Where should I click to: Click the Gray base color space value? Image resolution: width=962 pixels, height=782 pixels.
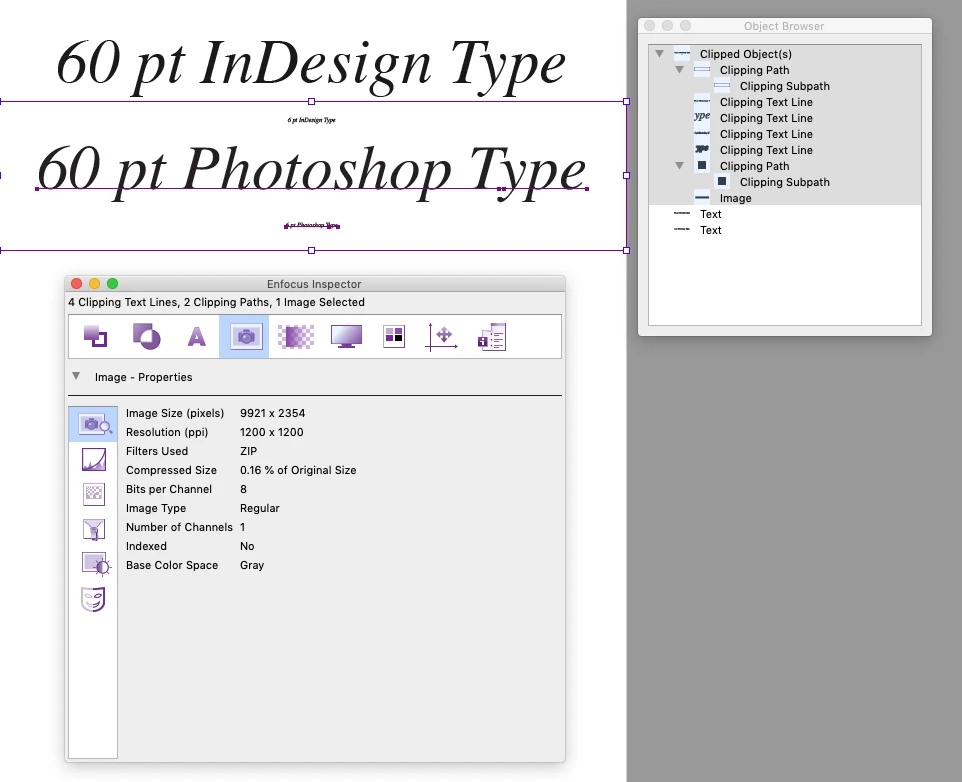[x=252, y=565]
